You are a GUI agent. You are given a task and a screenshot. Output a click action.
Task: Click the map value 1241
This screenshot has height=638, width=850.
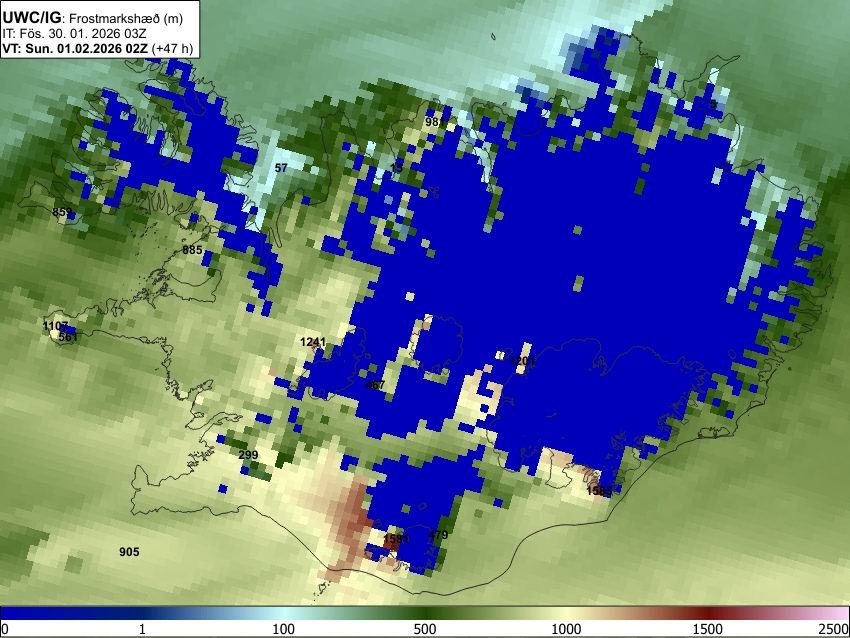point(313,342)
